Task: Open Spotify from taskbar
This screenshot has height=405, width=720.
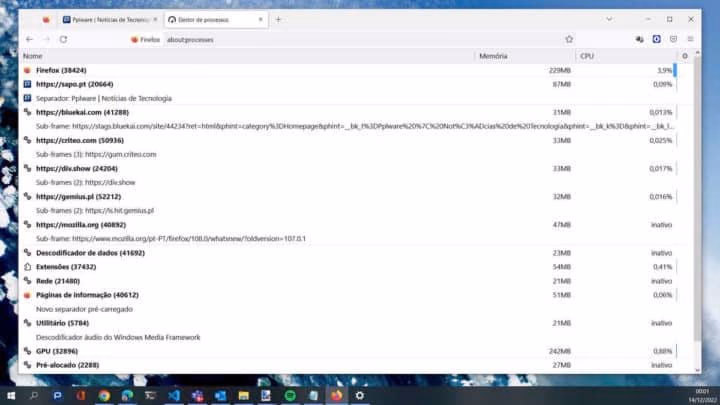Action: coord(290,395)
